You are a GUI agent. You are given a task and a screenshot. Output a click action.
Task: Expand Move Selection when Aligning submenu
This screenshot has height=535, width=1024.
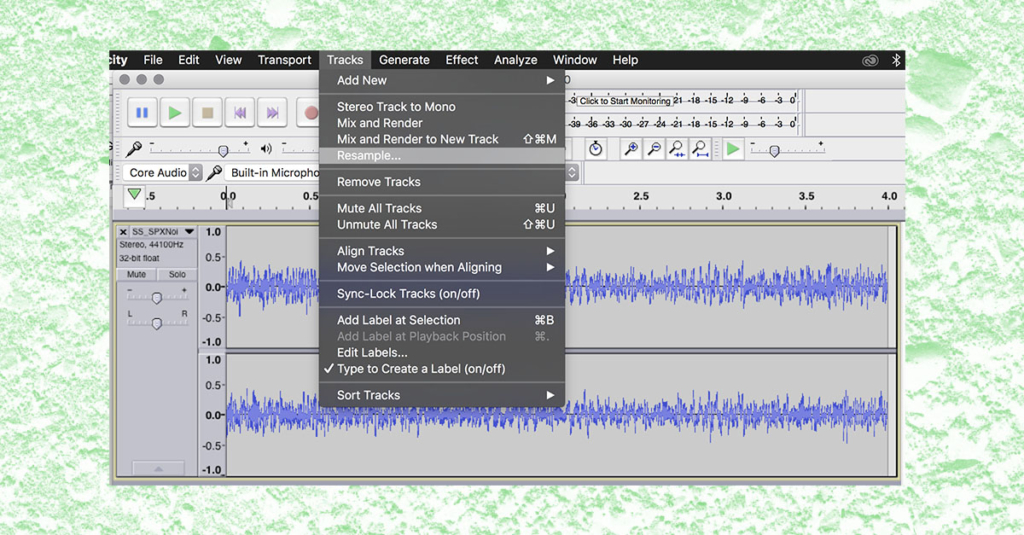tap(442, 267)
